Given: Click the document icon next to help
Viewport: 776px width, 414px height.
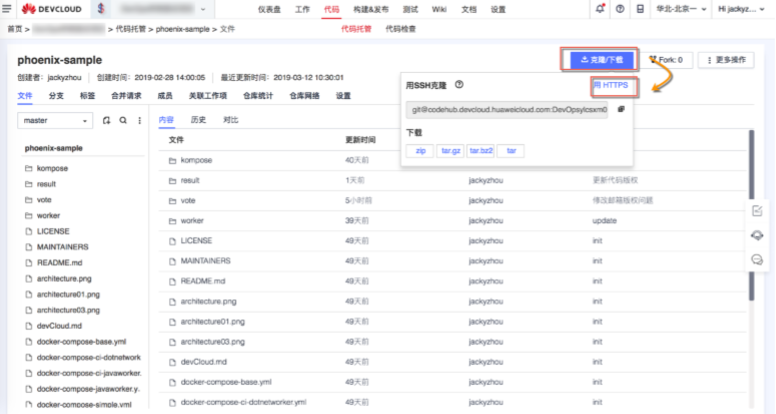Looking at the screenshot, I should 640,9.
